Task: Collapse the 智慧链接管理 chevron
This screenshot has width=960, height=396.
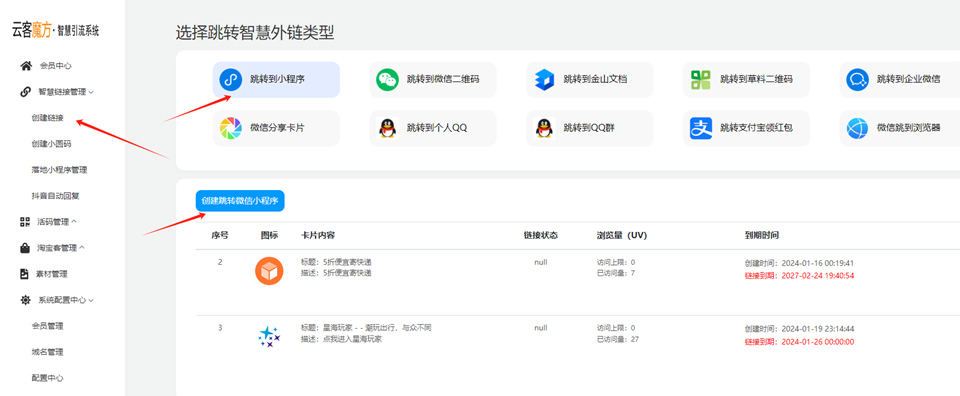Action: point(91,92)
